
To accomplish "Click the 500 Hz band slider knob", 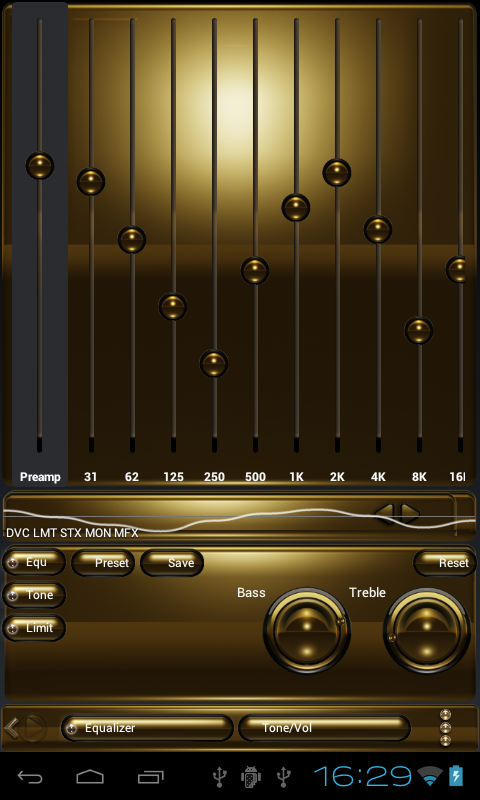I will coord(255,270).
